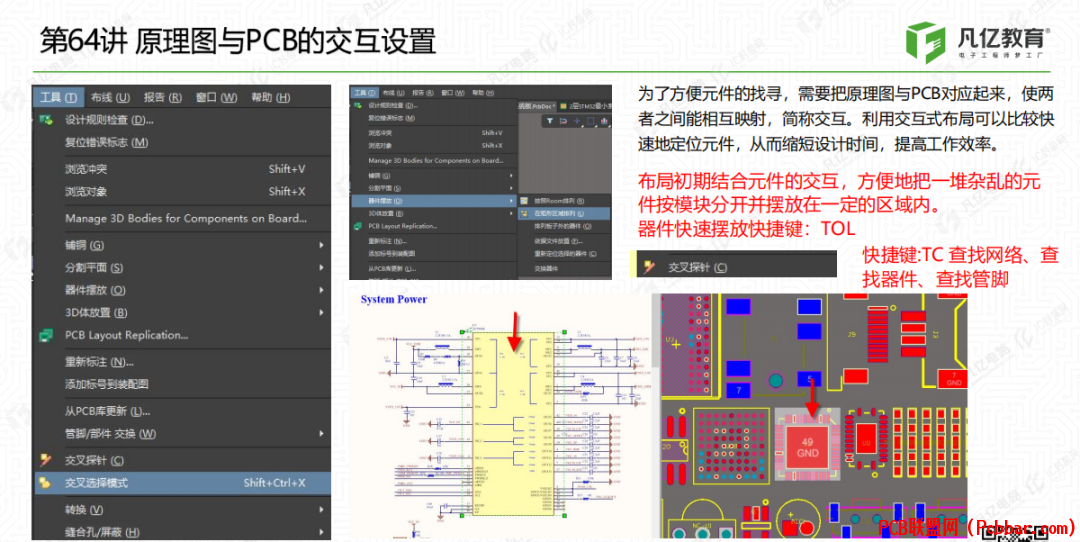Click the selection rectangle icon in the PCB toolbar

pos(590,121)
